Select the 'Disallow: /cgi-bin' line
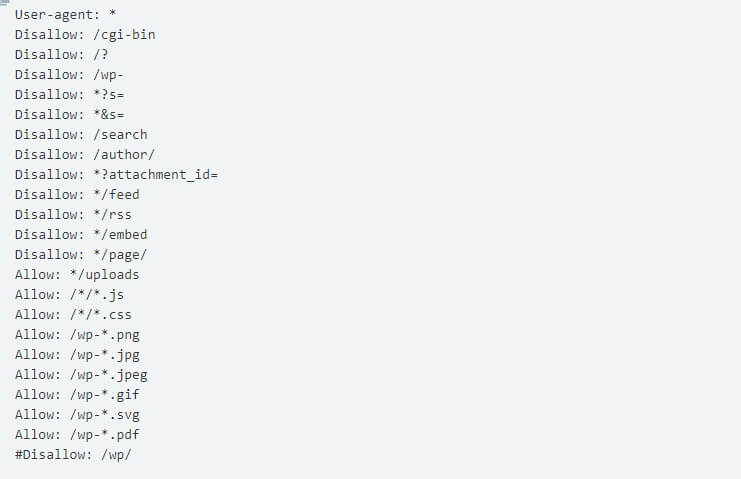741x479 pixels. pos(85,34)
